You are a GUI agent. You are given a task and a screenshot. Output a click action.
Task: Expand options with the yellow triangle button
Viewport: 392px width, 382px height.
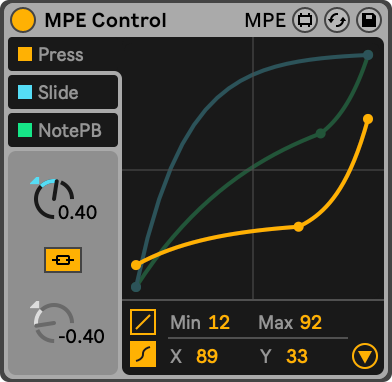(365, 357)
